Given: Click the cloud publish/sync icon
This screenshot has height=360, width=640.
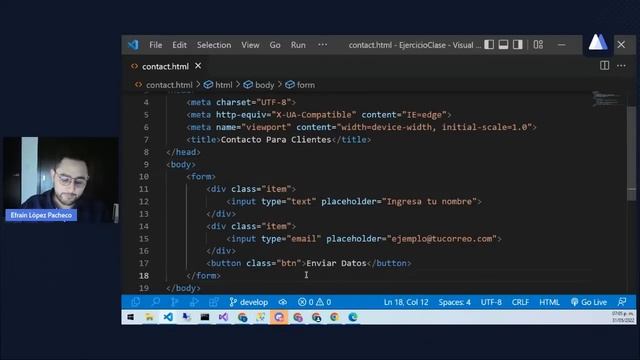Looking at the screenshot, I should pyautogui.click(x=282, y=302).
